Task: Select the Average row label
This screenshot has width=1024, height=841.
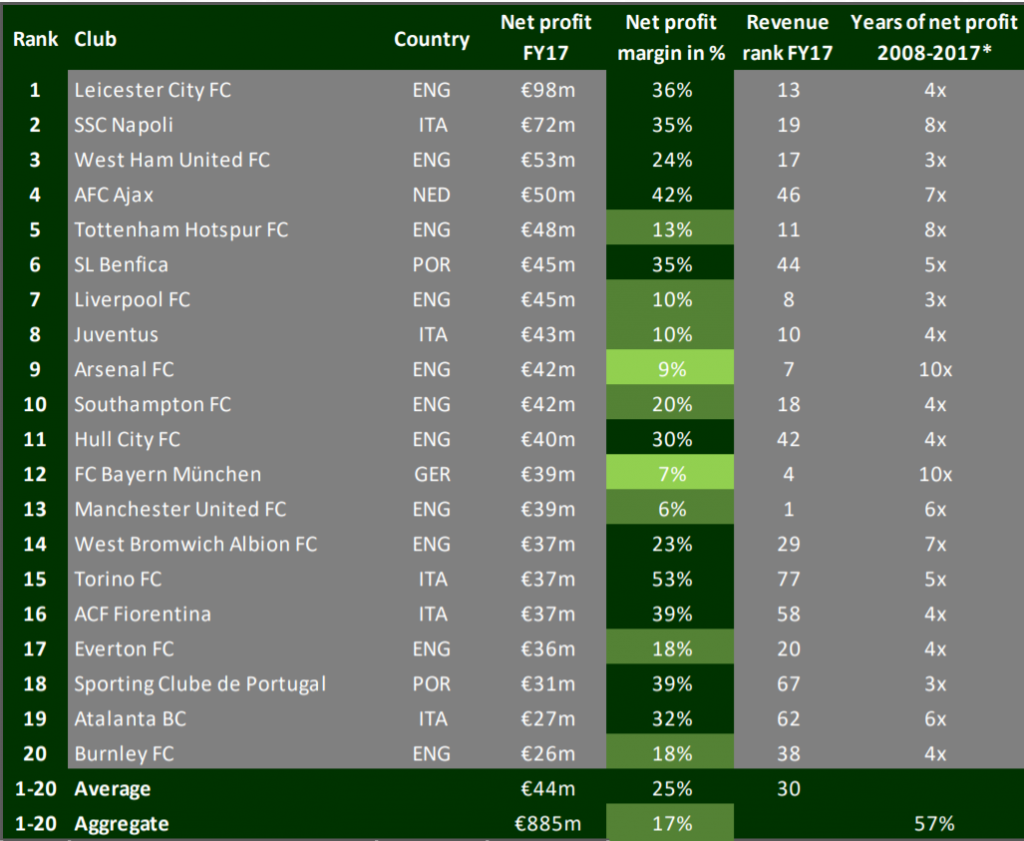Action: (x=112, y=789)
